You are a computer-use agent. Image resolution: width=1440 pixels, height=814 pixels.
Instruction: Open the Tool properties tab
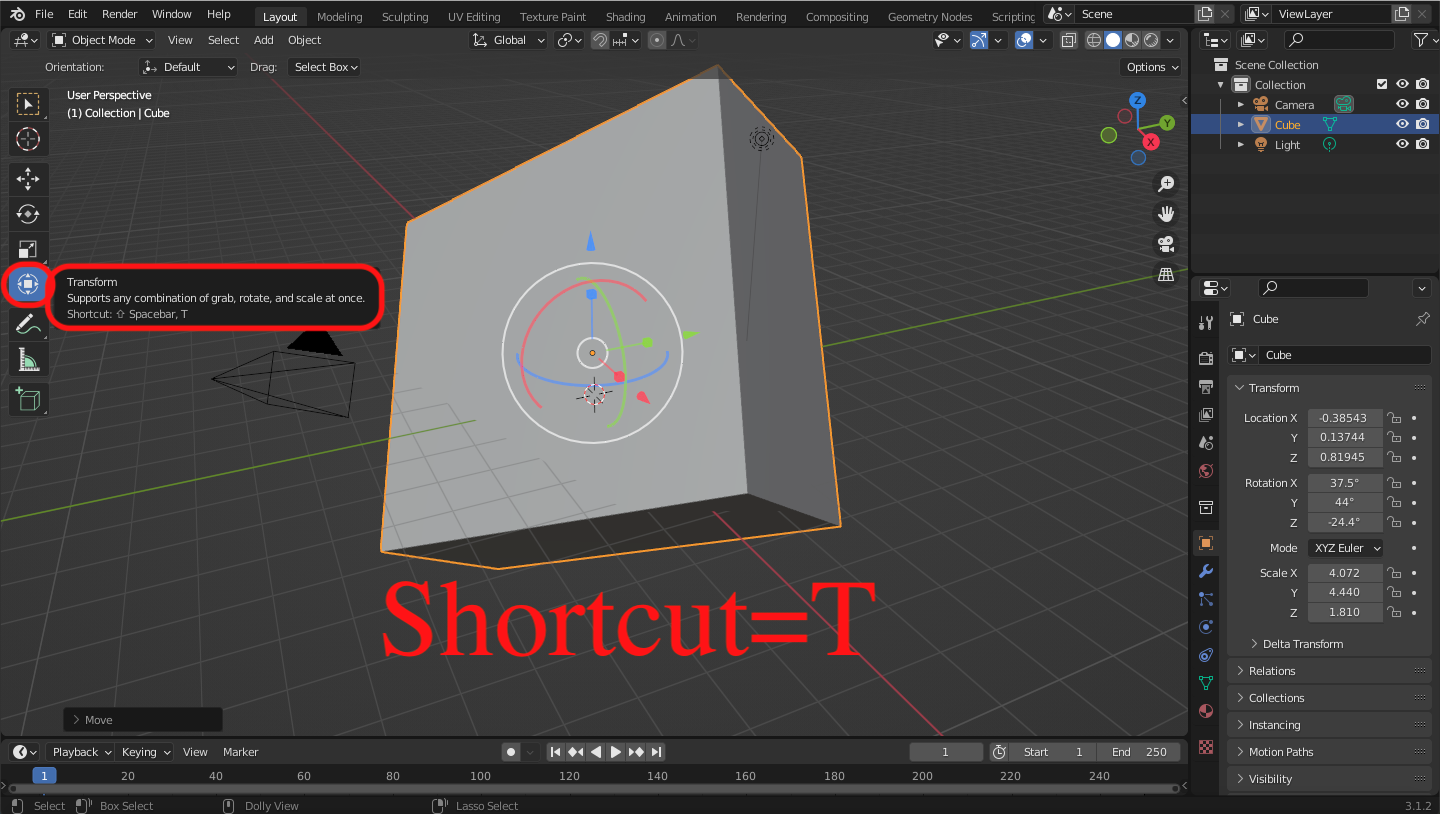point(1206,322)
